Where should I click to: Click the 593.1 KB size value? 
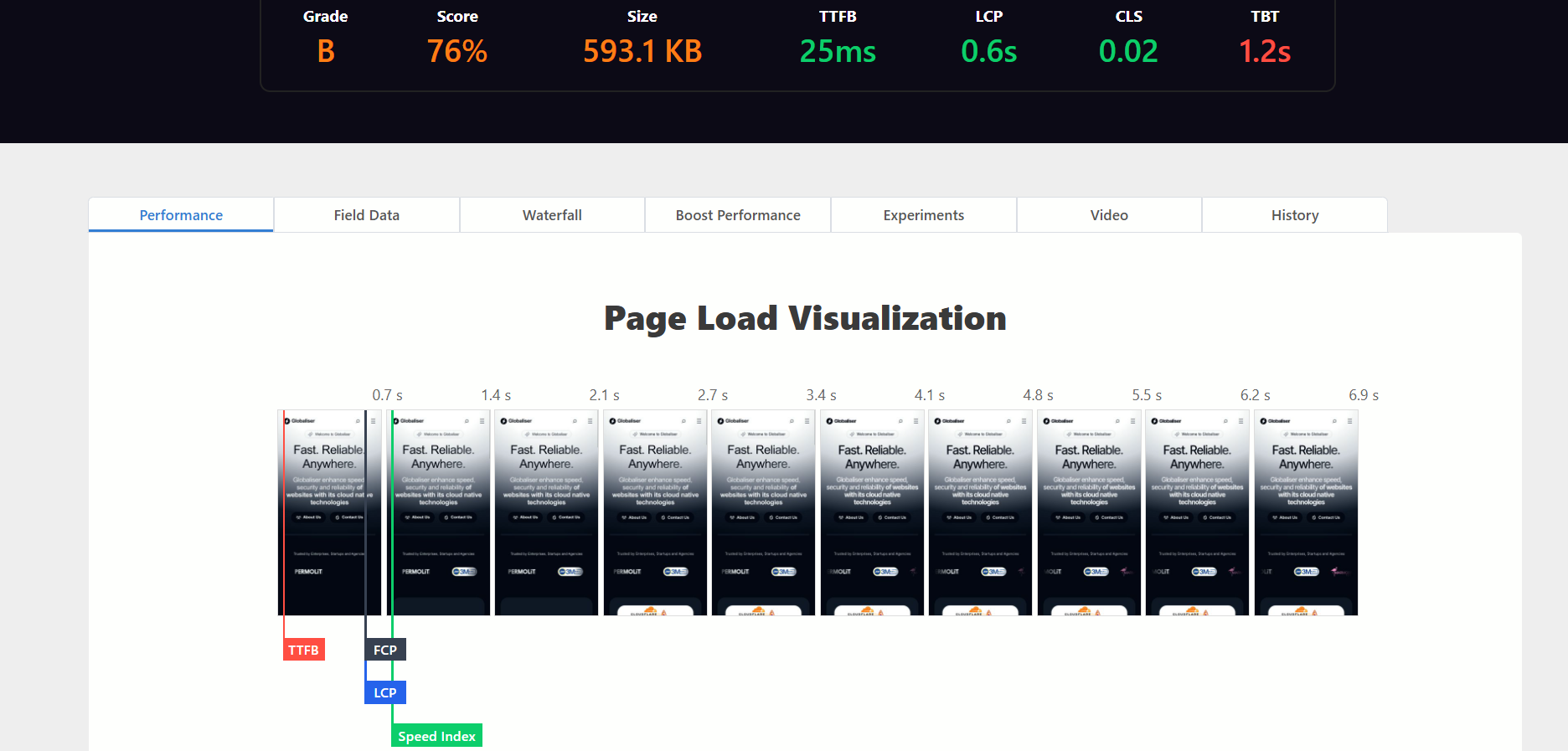point(642,51)
